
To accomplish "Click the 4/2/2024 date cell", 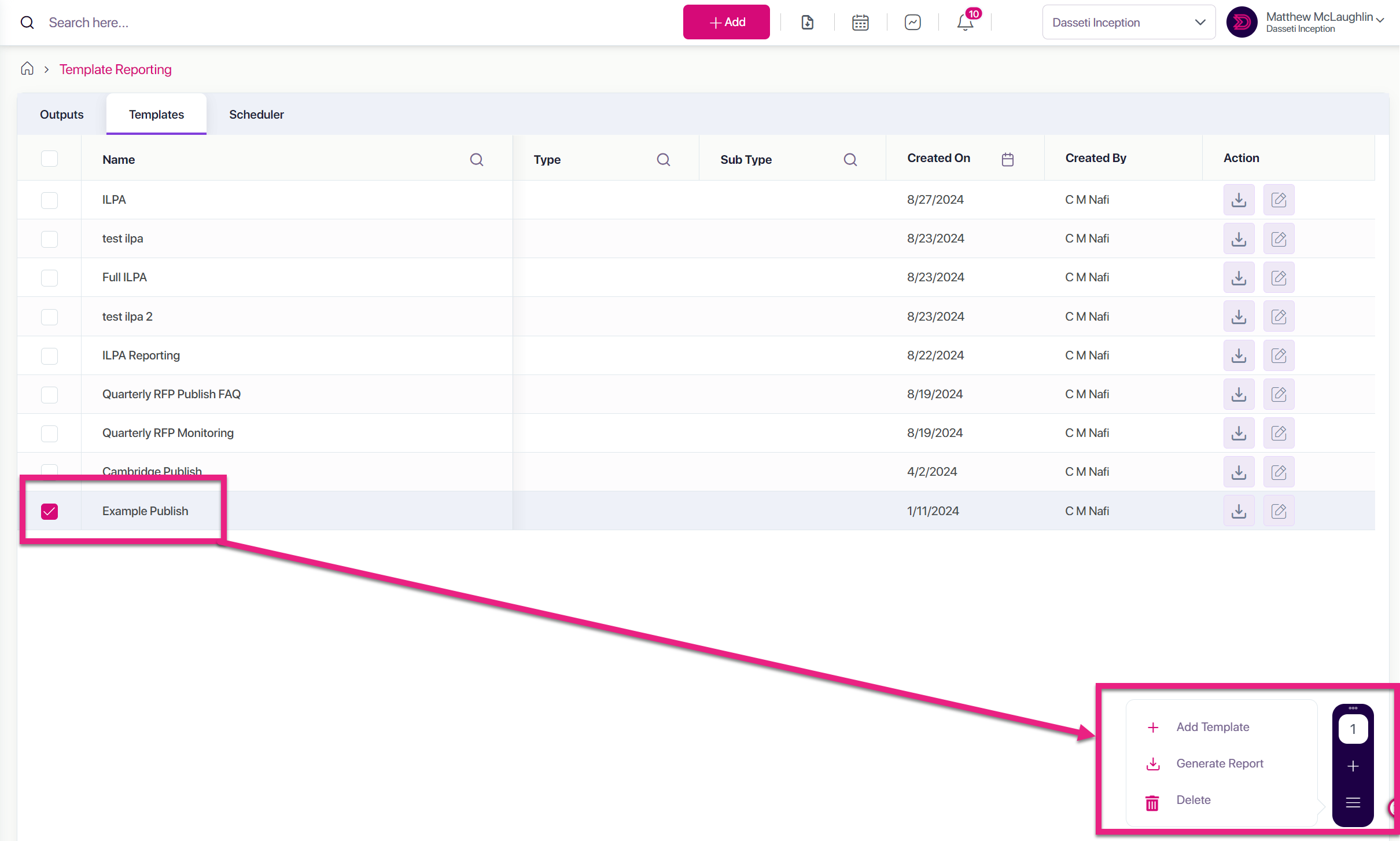I will pos(931,472).
